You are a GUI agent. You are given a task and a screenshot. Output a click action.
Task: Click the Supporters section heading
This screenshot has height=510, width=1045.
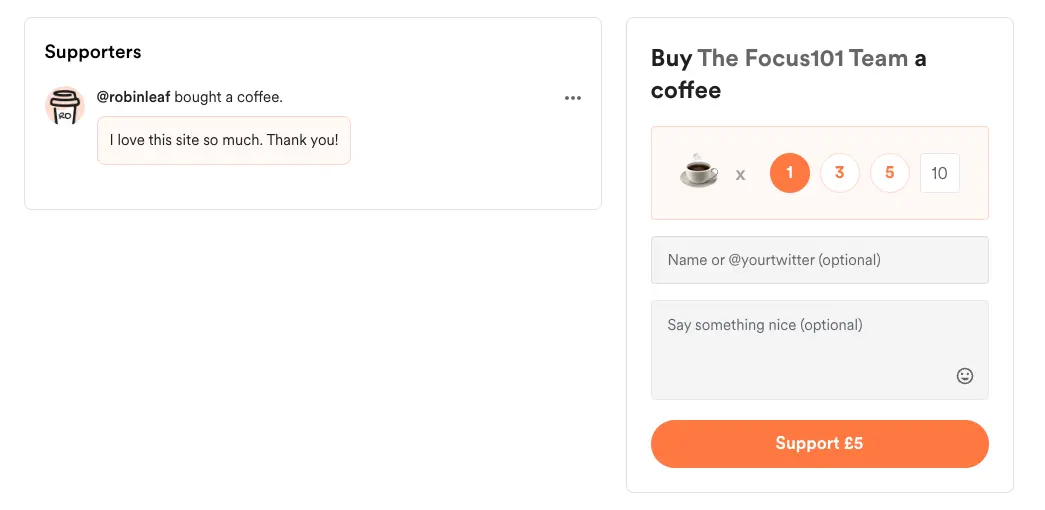point(93,52)
